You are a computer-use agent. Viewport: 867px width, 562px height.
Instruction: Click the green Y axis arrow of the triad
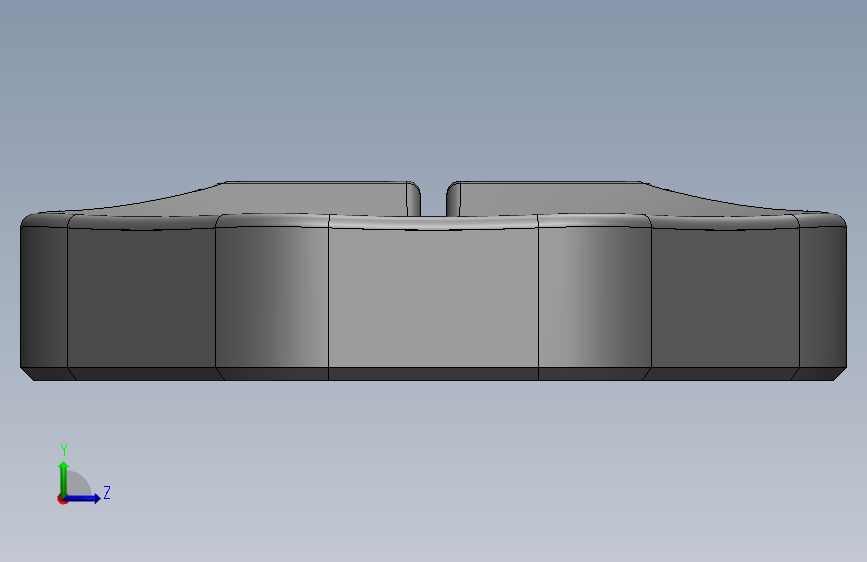coord(64,478)
